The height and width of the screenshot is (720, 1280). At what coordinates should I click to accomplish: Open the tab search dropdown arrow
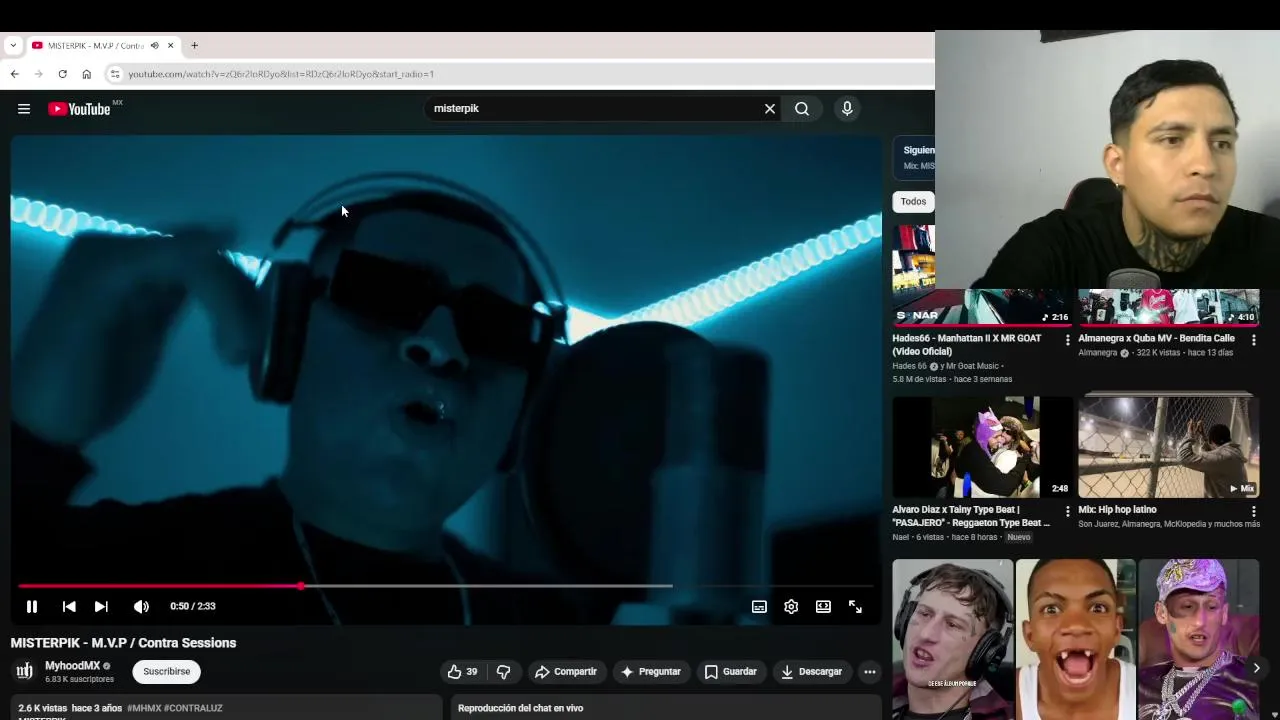click(13, 45)
